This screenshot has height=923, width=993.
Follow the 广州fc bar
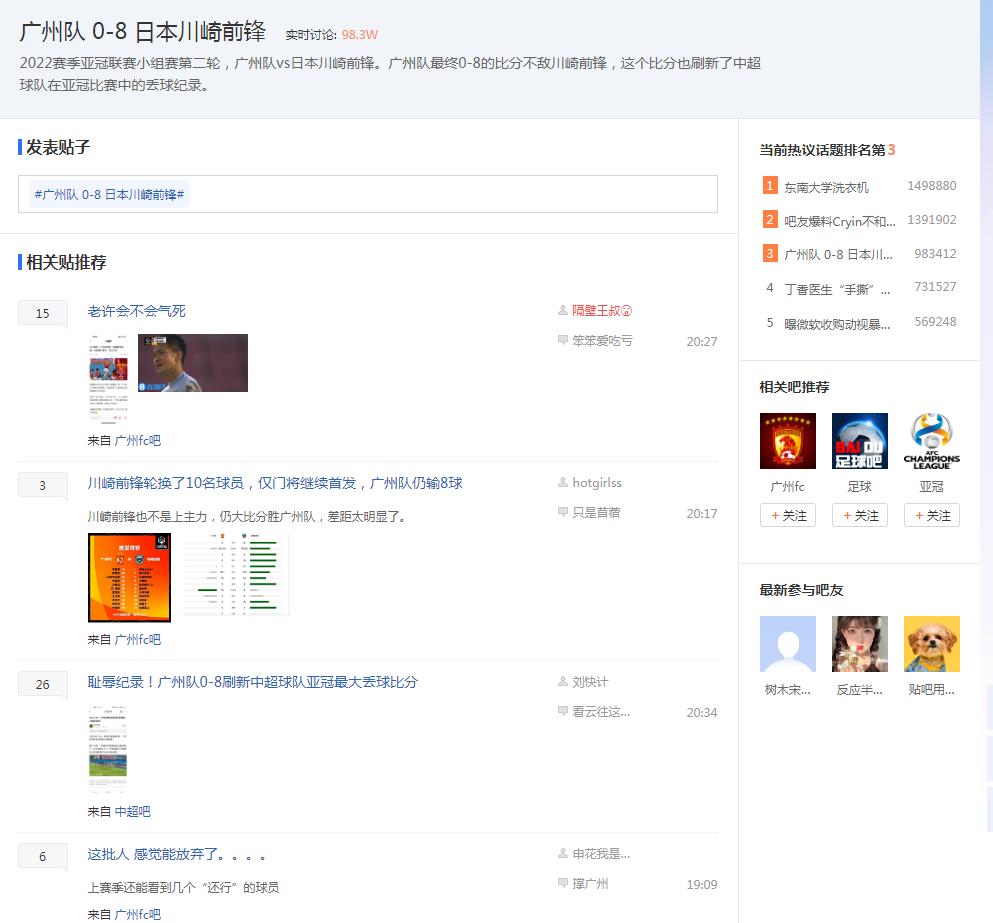(x=788, y=515)
